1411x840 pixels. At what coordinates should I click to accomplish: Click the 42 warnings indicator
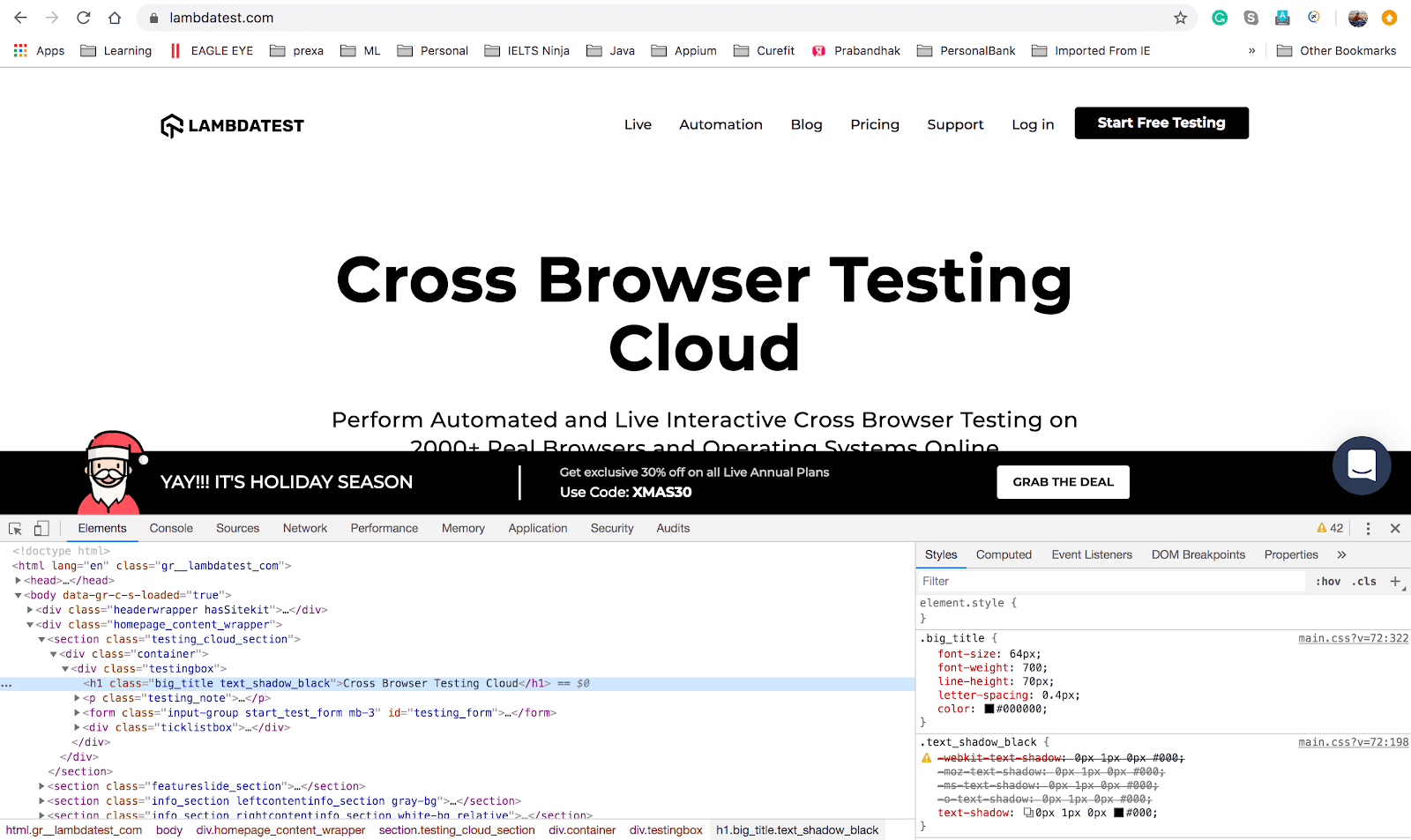[x=1328, y=527]
